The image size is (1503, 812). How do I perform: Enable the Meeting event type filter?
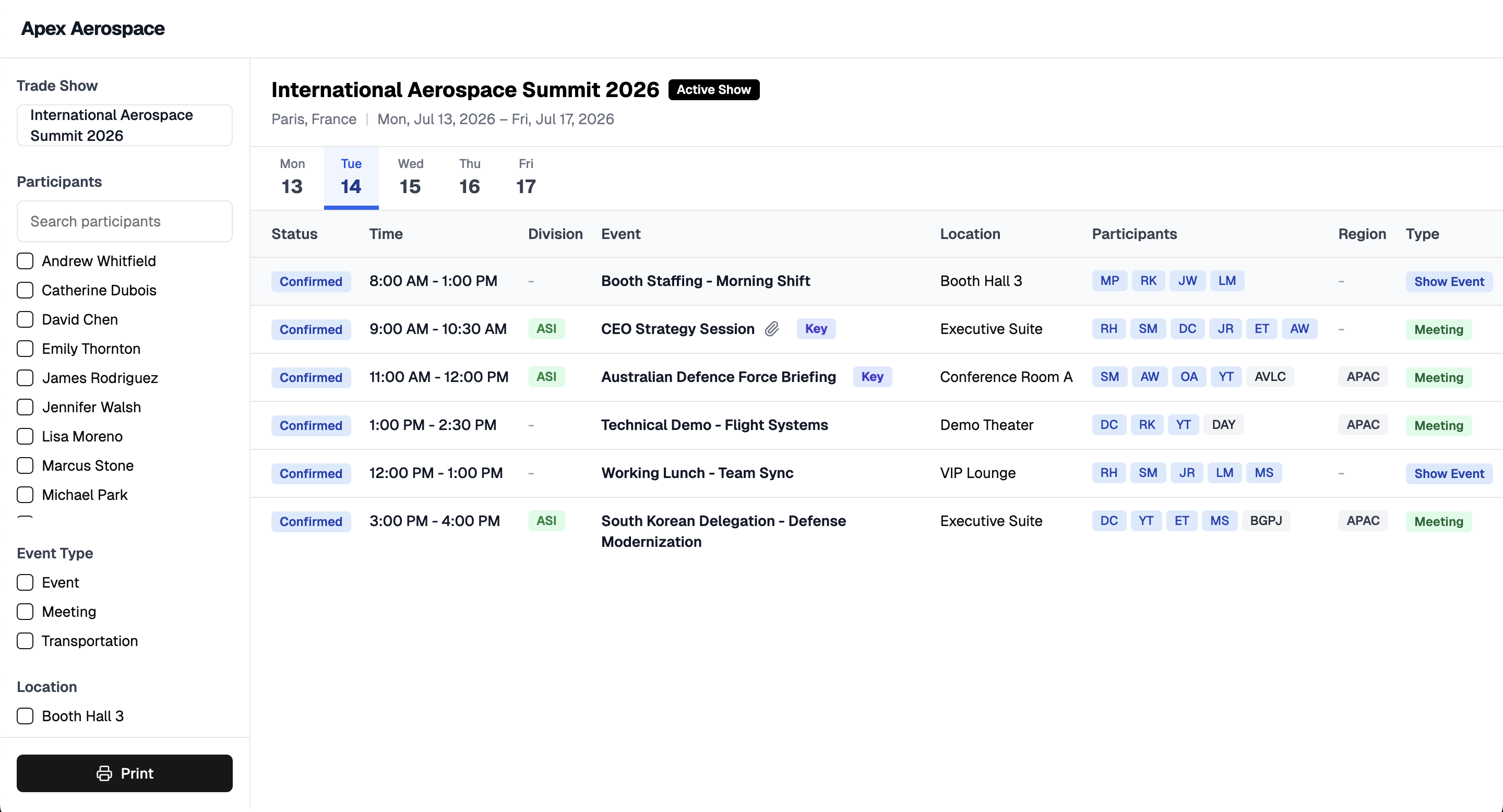25,611
